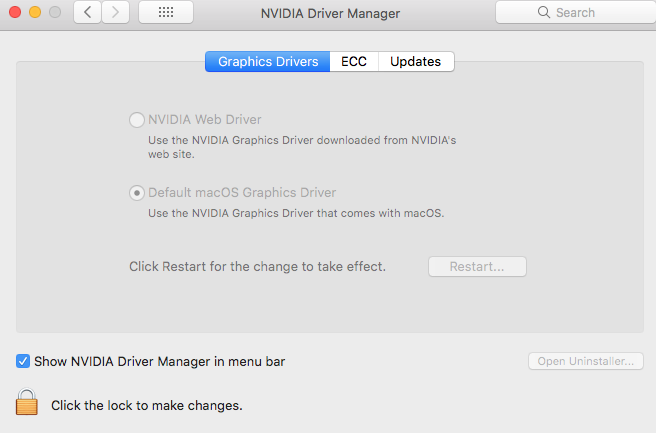Viewport: 656px width, 433px height.
Task: Minimize window with the yellow button
Action: click(x=34, y=13)
